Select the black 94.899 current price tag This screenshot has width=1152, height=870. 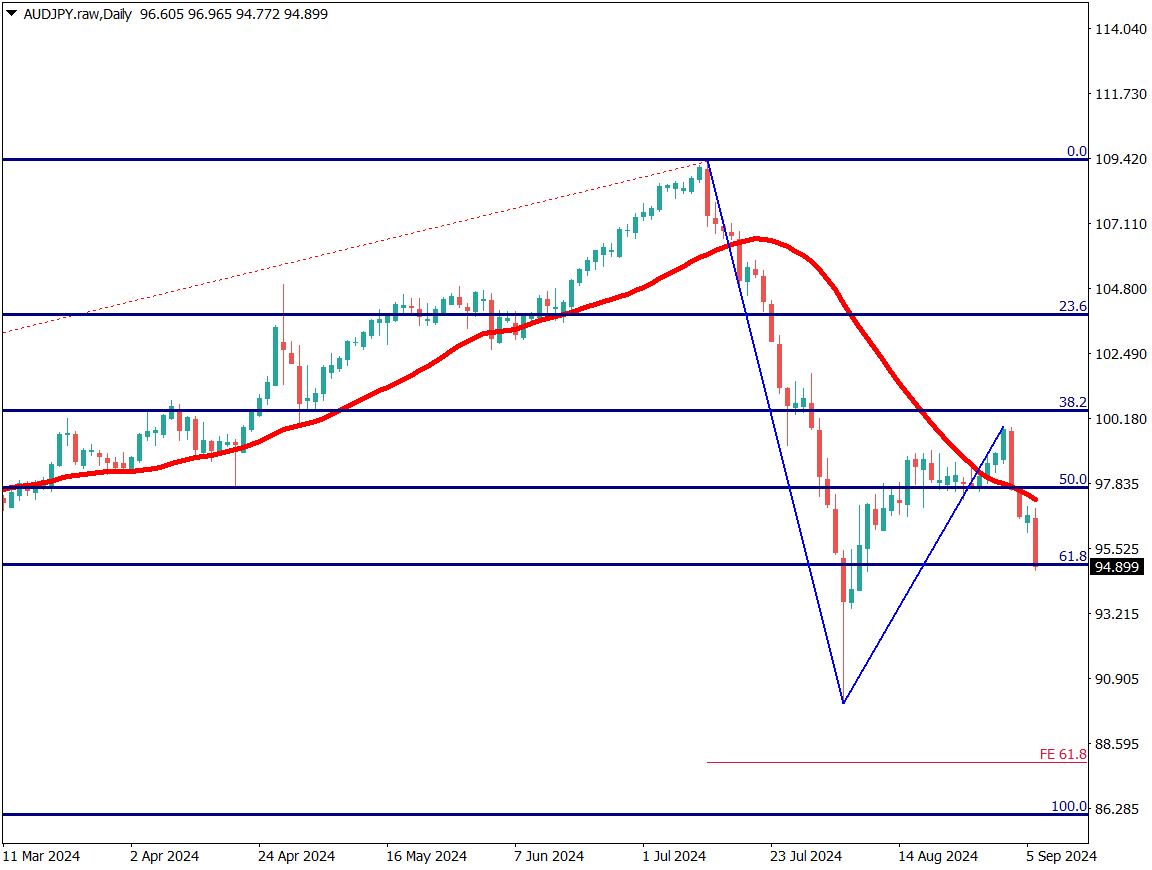click(1117, 567)
